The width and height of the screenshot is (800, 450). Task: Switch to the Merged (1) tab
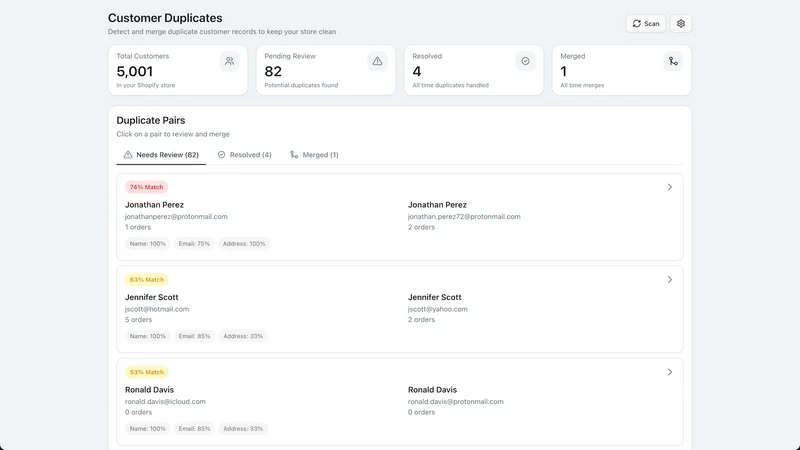(314, 155)
